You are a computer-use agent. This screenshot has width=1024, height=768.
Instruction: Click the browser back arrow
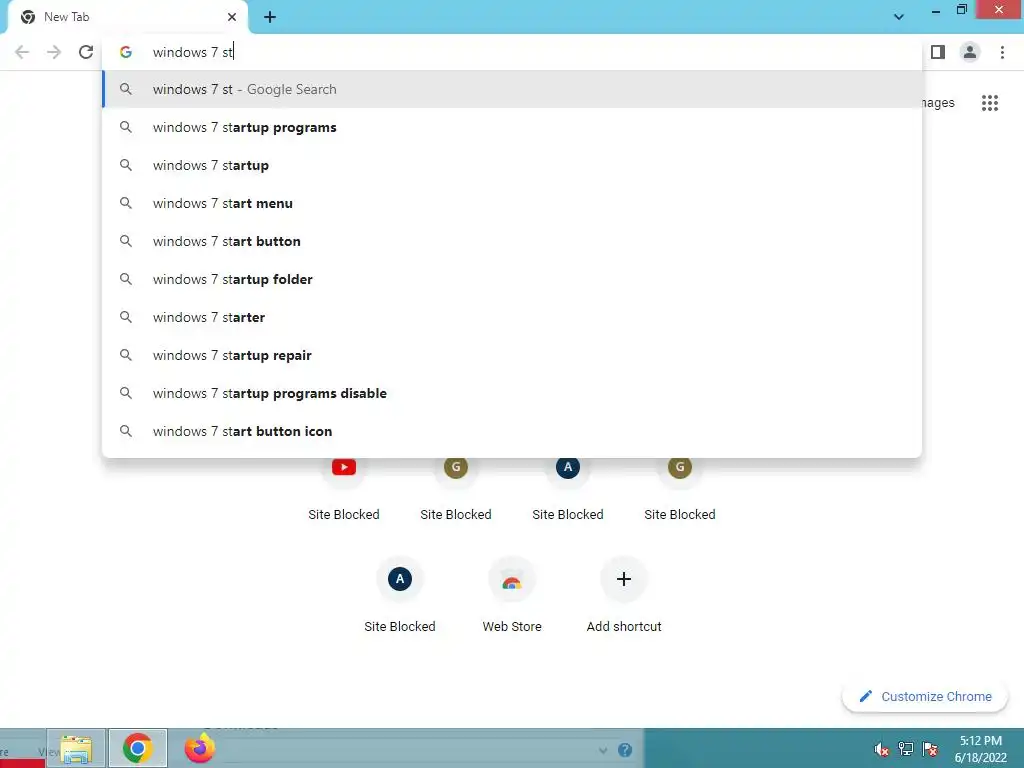[22, 52]
